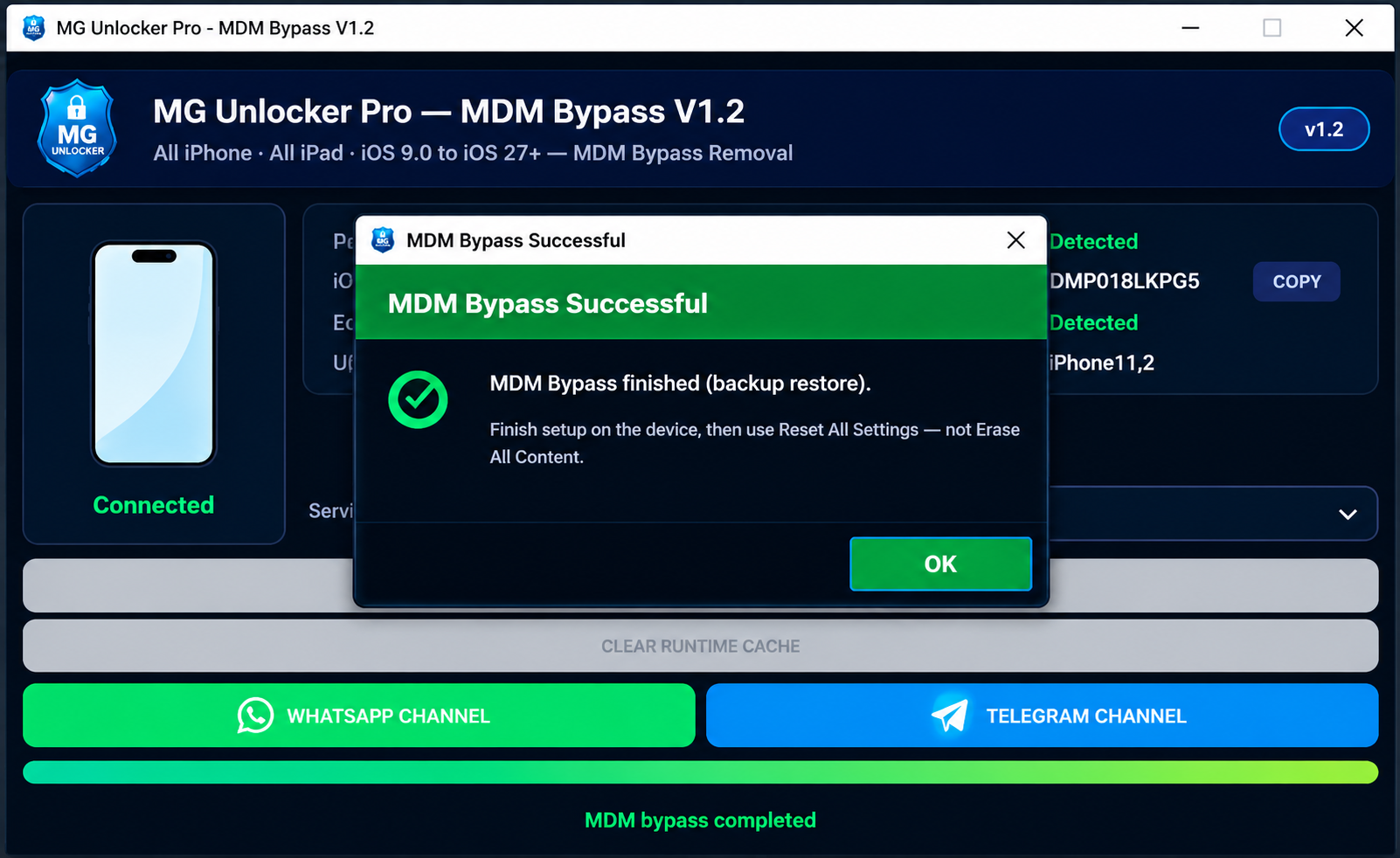The width and height of the screenshot is (1400, 858).
Task: Close the MG Unlocker Pro main window
Action: (x=1354, y=28)
